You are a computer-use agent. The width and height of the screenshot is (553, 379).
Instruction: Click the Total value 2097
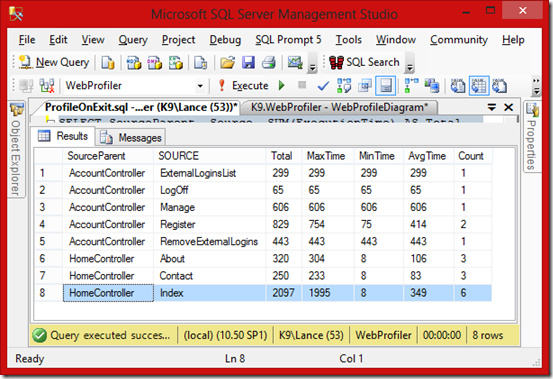[284, 293]
